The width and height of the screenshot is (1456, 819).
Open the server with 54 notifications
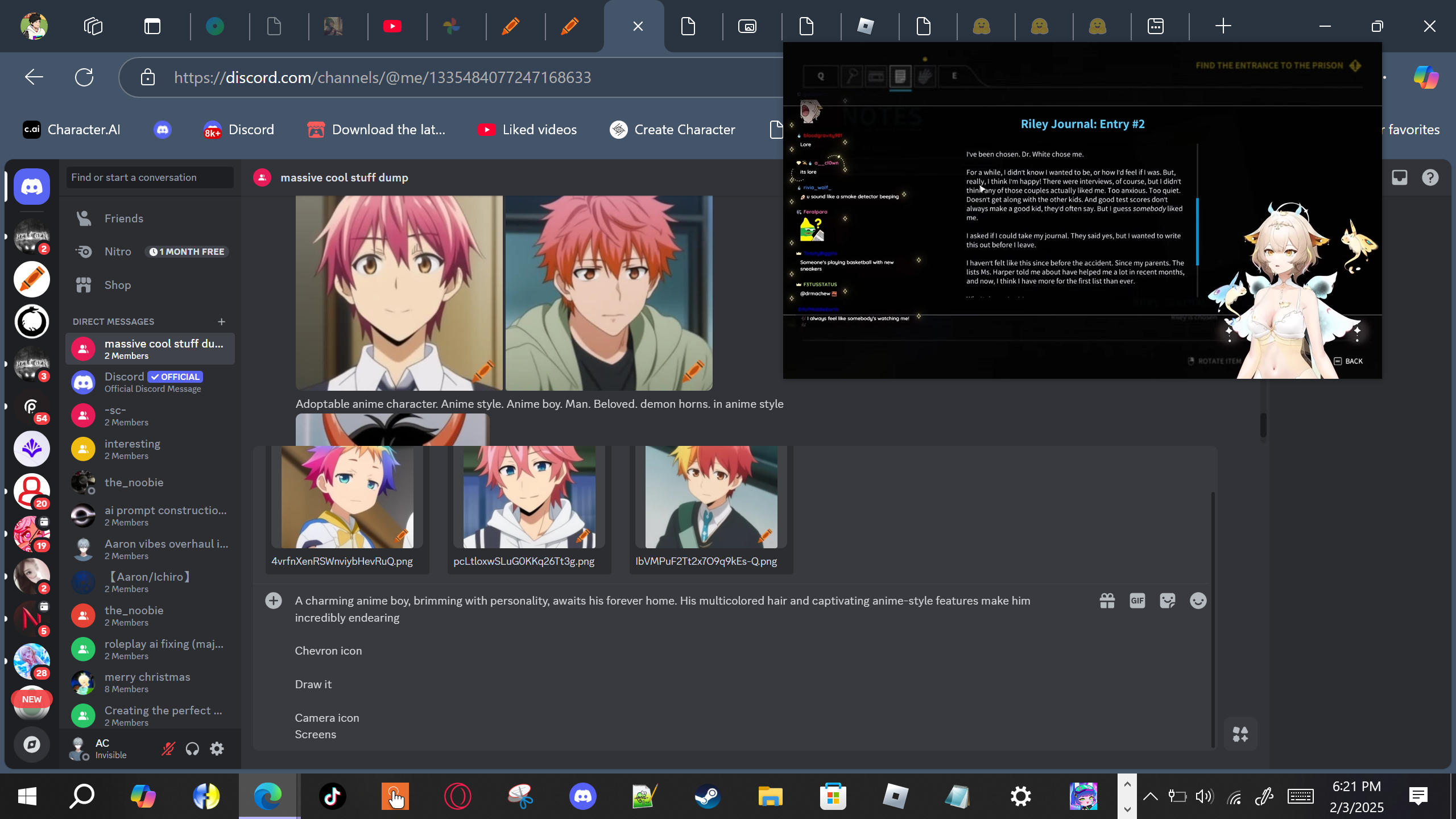pos(32,407)
